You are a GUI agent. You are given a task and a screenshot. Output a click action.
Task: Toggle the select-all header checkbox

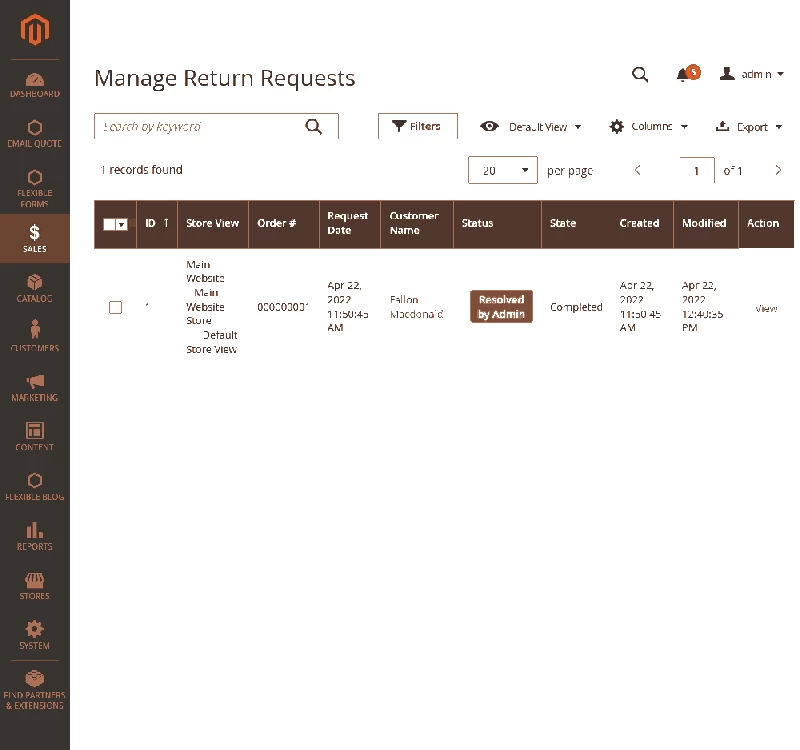(x=109, y=224)
